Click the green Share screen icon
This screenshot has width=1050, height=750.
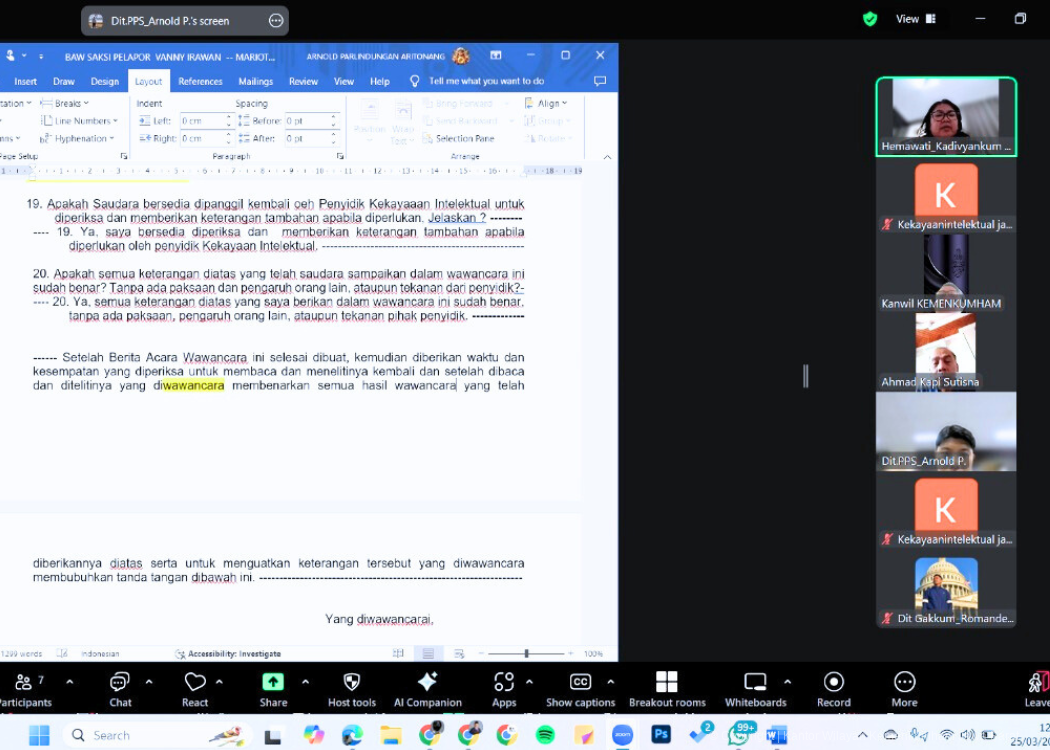273,682
